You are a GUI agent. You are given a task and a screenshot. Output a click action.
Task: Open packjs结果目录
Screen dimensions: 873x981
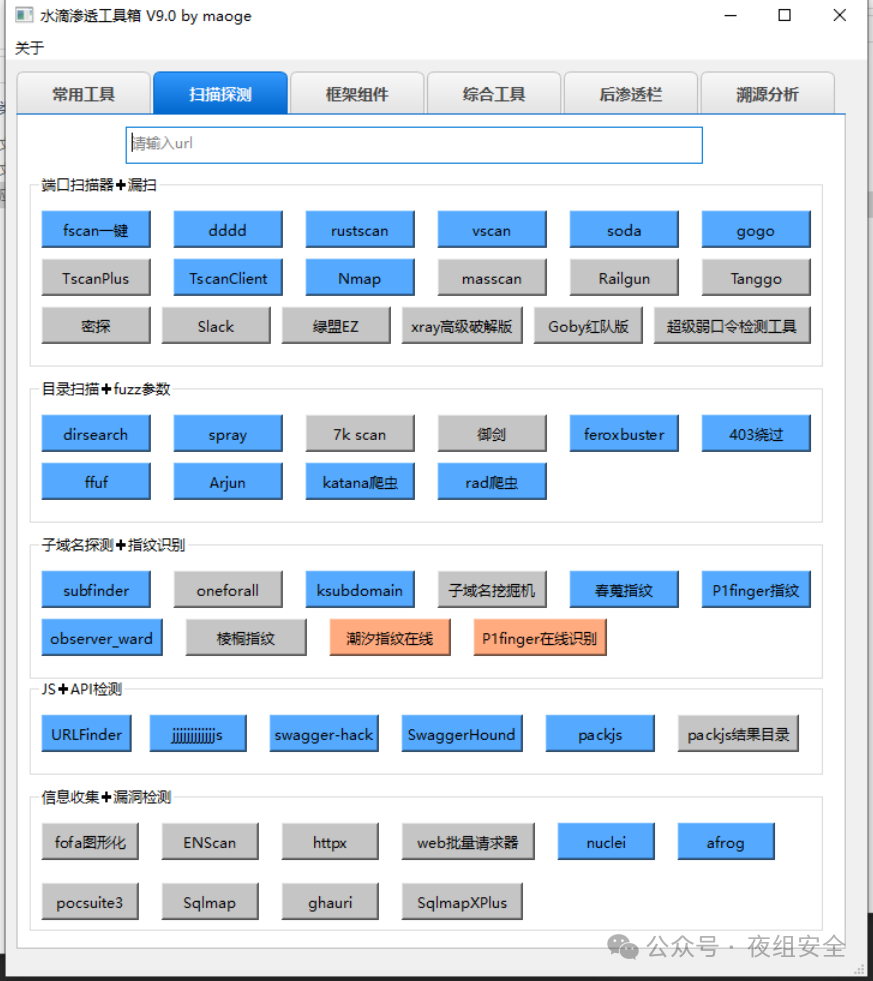[x=738, y=733]
